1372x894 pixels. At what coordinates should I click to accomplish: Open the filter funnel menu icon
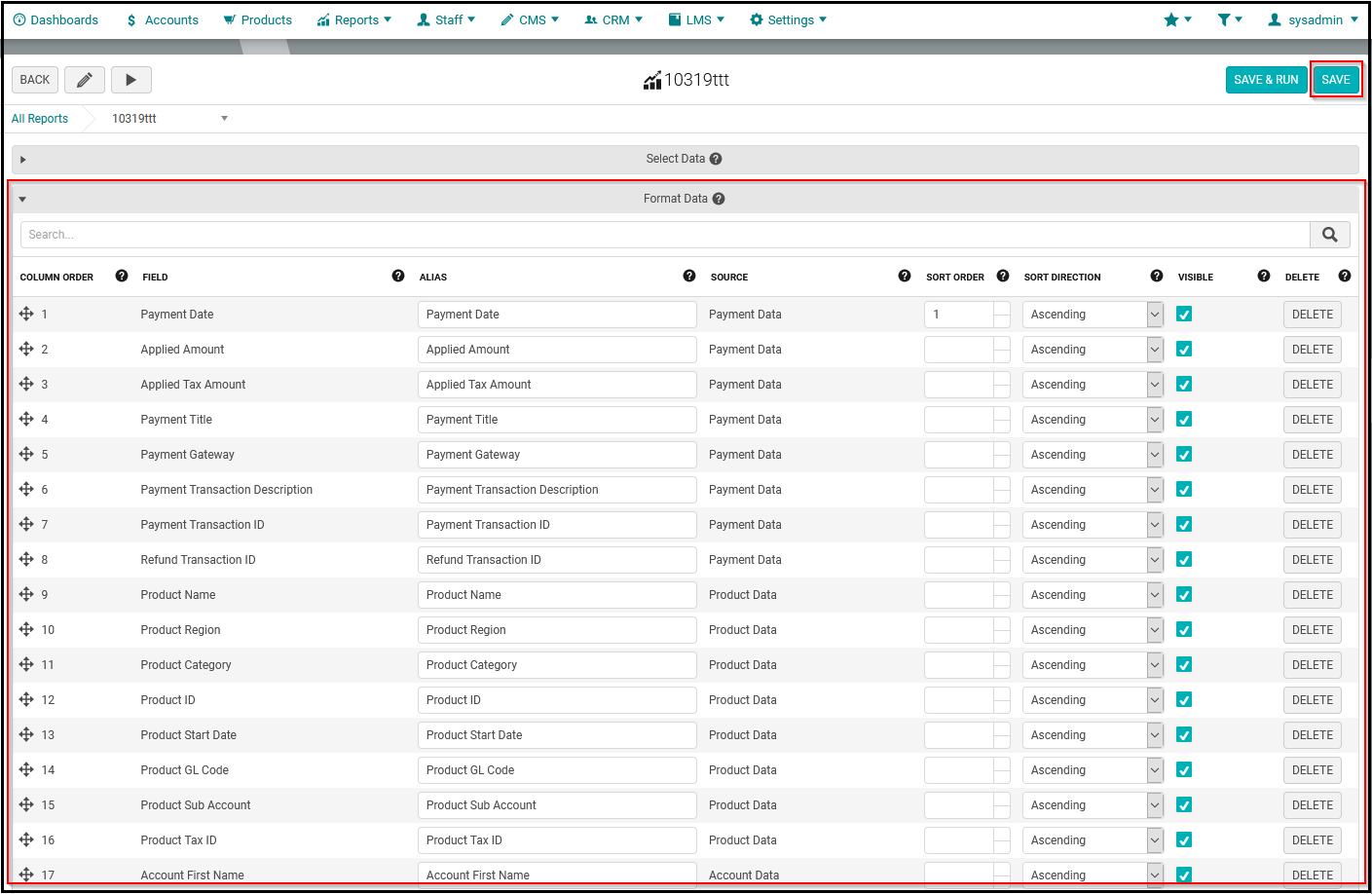tap(1230, 19)
